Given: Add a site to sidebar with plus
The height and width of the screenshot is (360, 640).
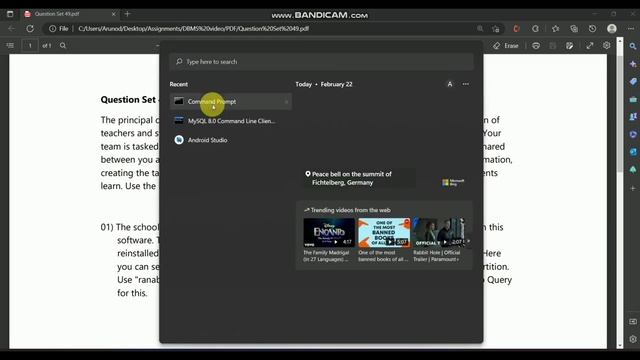Looking at the screenshot, I should pyautogui.click(x=633, y=188).
